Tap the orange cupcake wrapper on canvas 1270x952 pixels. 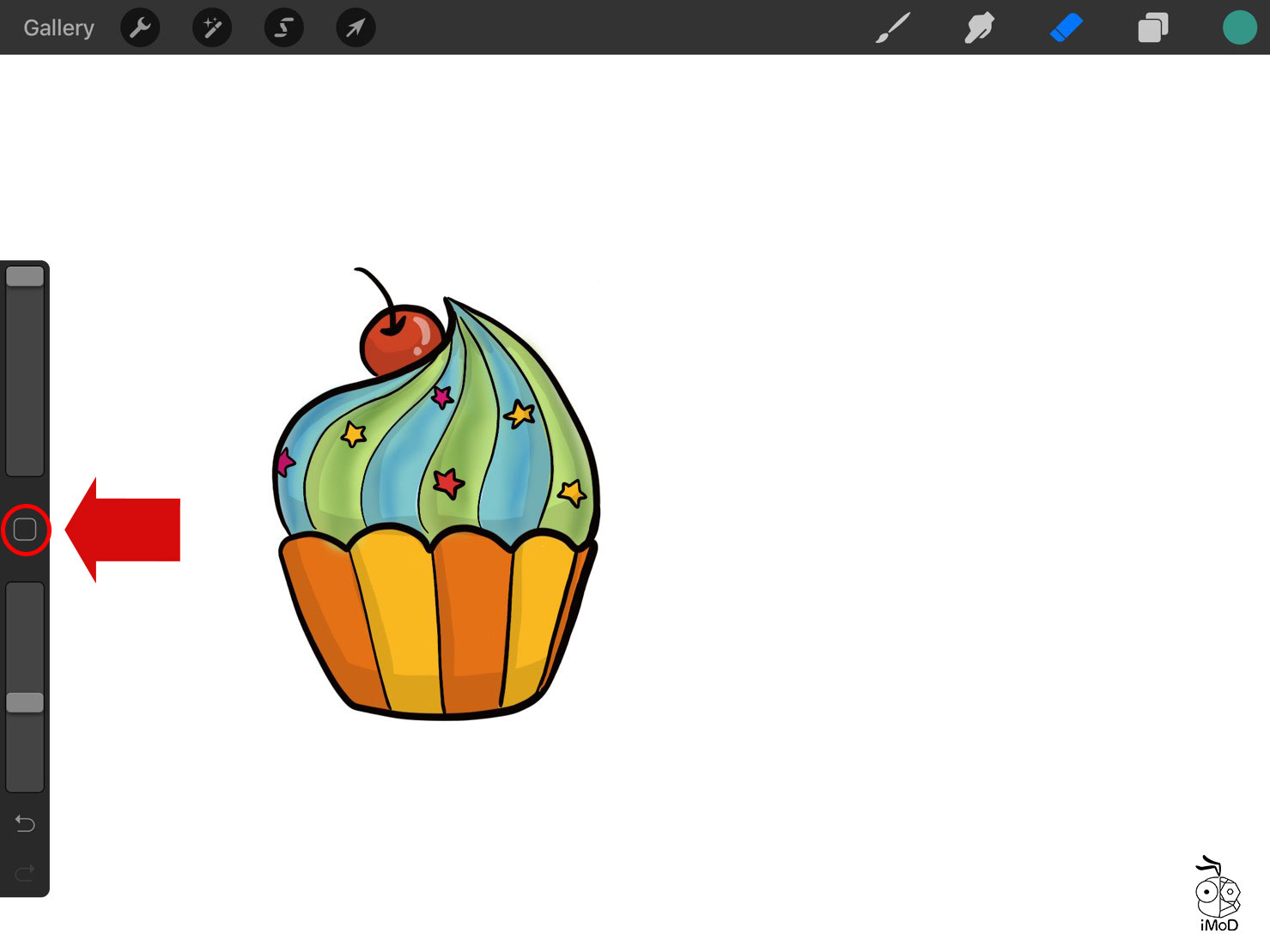[x=438, y=627]
